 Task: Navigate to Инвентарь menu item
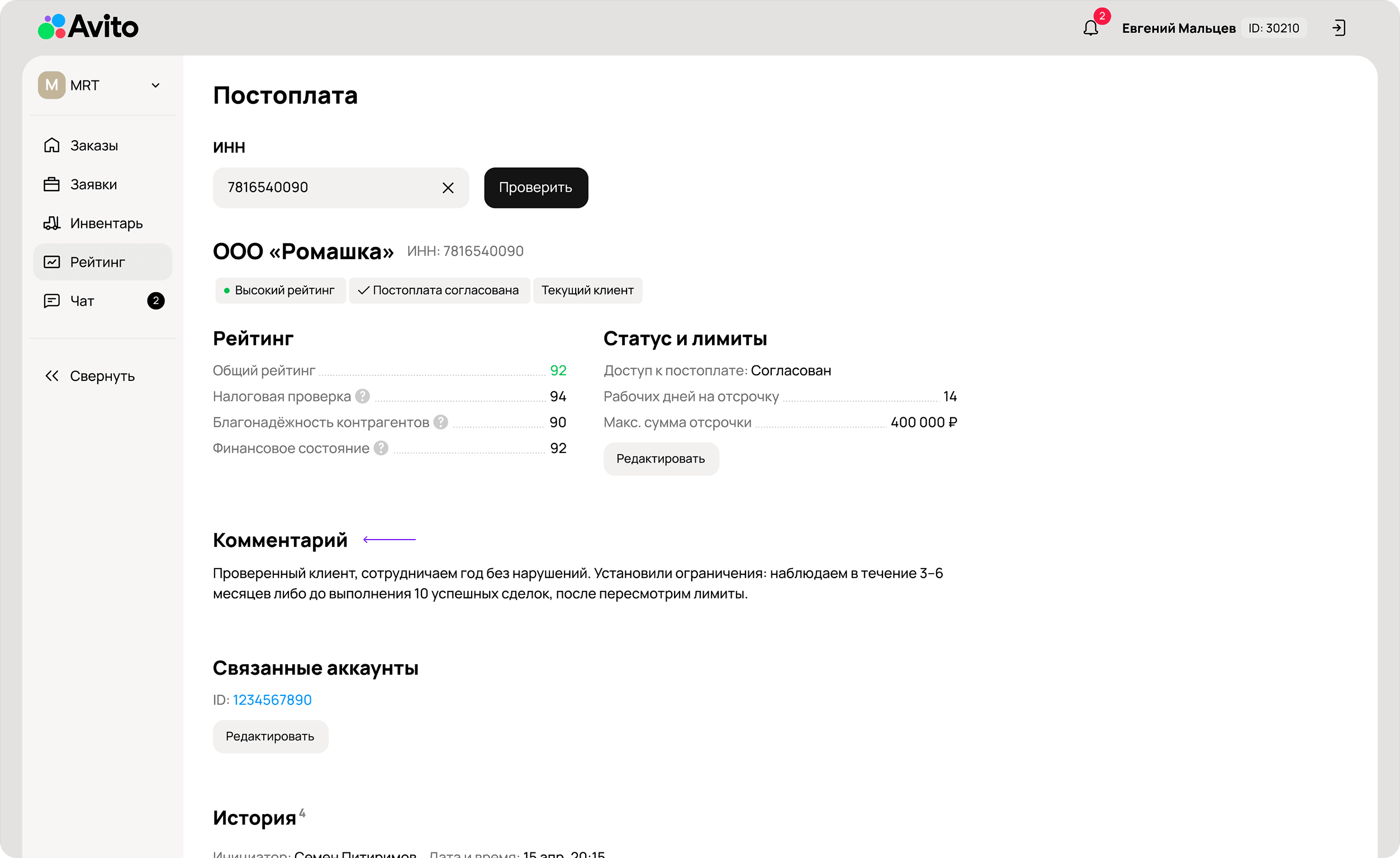point(106,223)
